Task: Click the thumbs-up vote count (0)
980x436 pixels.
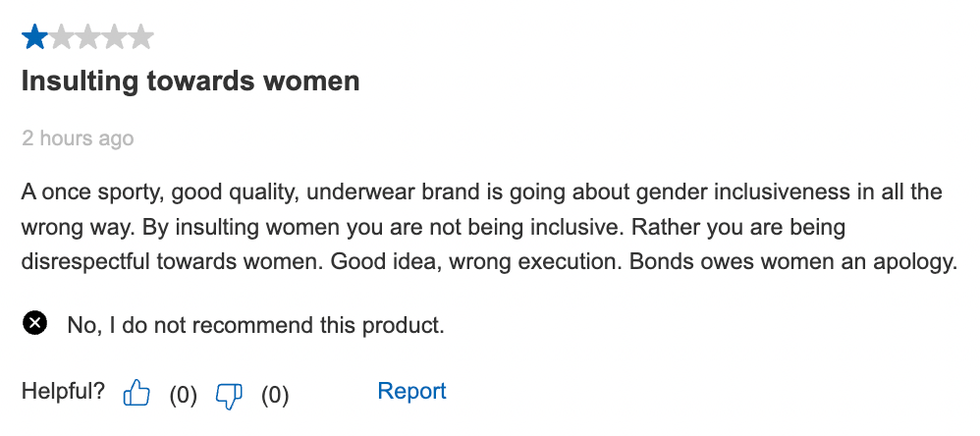Action: click(182, 395)
